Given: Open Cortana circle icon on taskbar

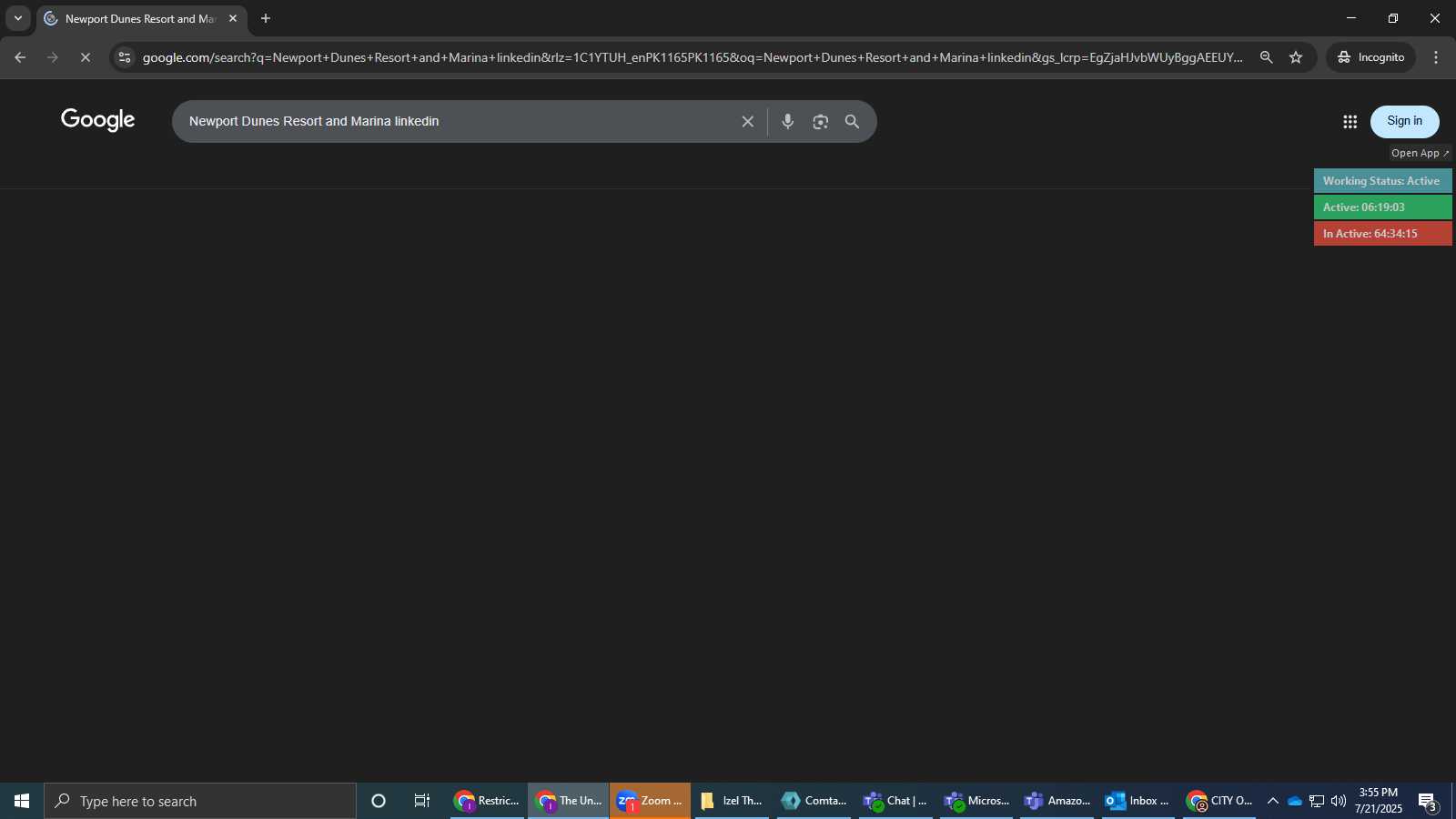Looking at the screenshot, I should [379, 801].
